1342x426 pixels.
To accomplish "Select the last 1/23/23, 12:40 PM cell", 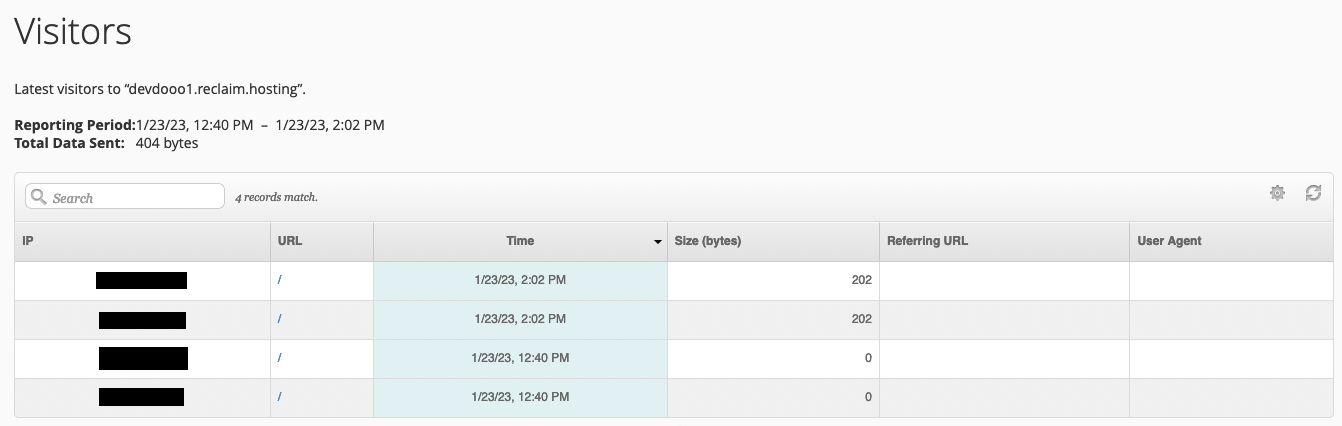I will coord(520,397).
